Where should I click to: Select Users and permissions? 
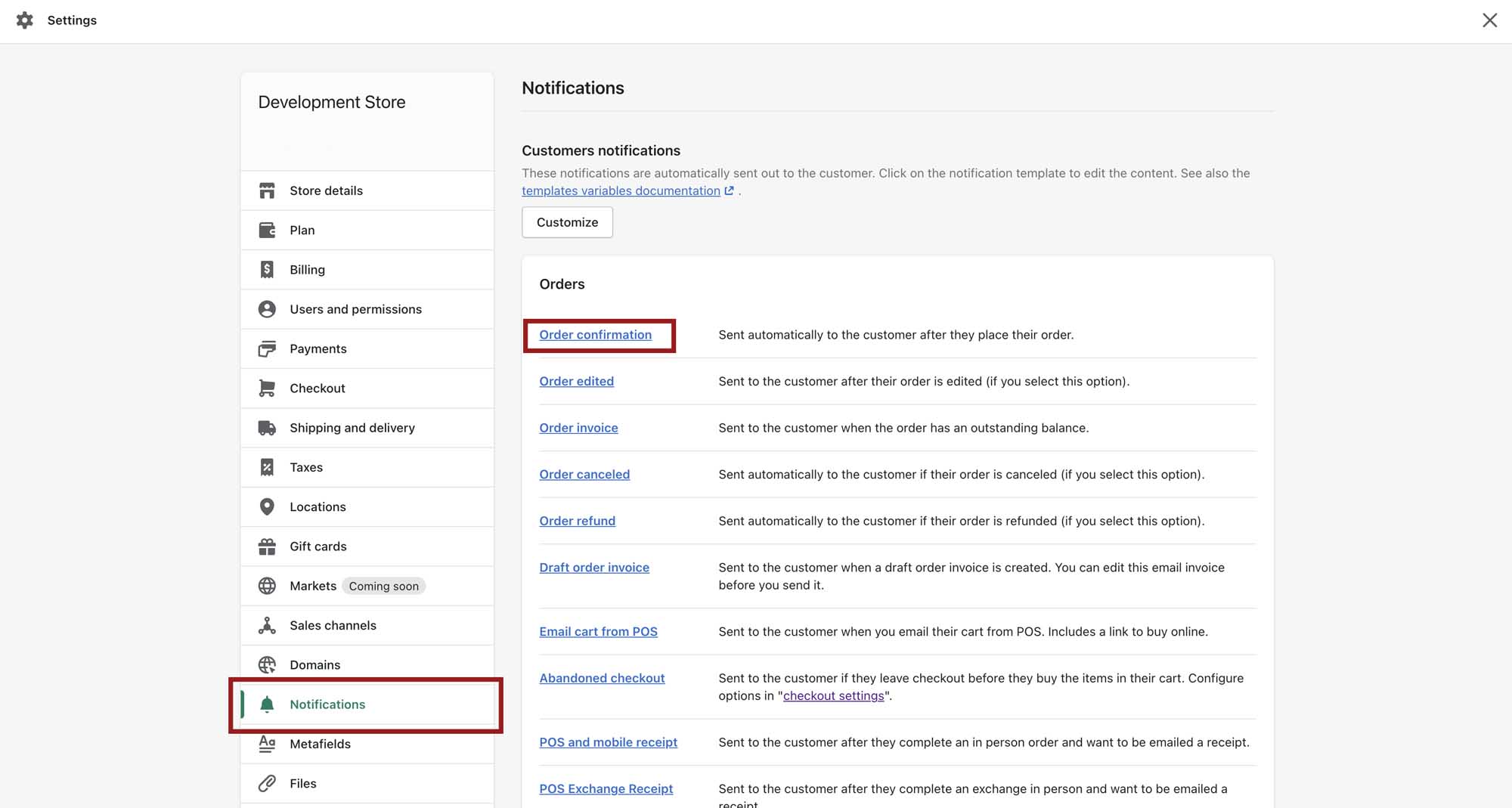(x=367, y=309)
